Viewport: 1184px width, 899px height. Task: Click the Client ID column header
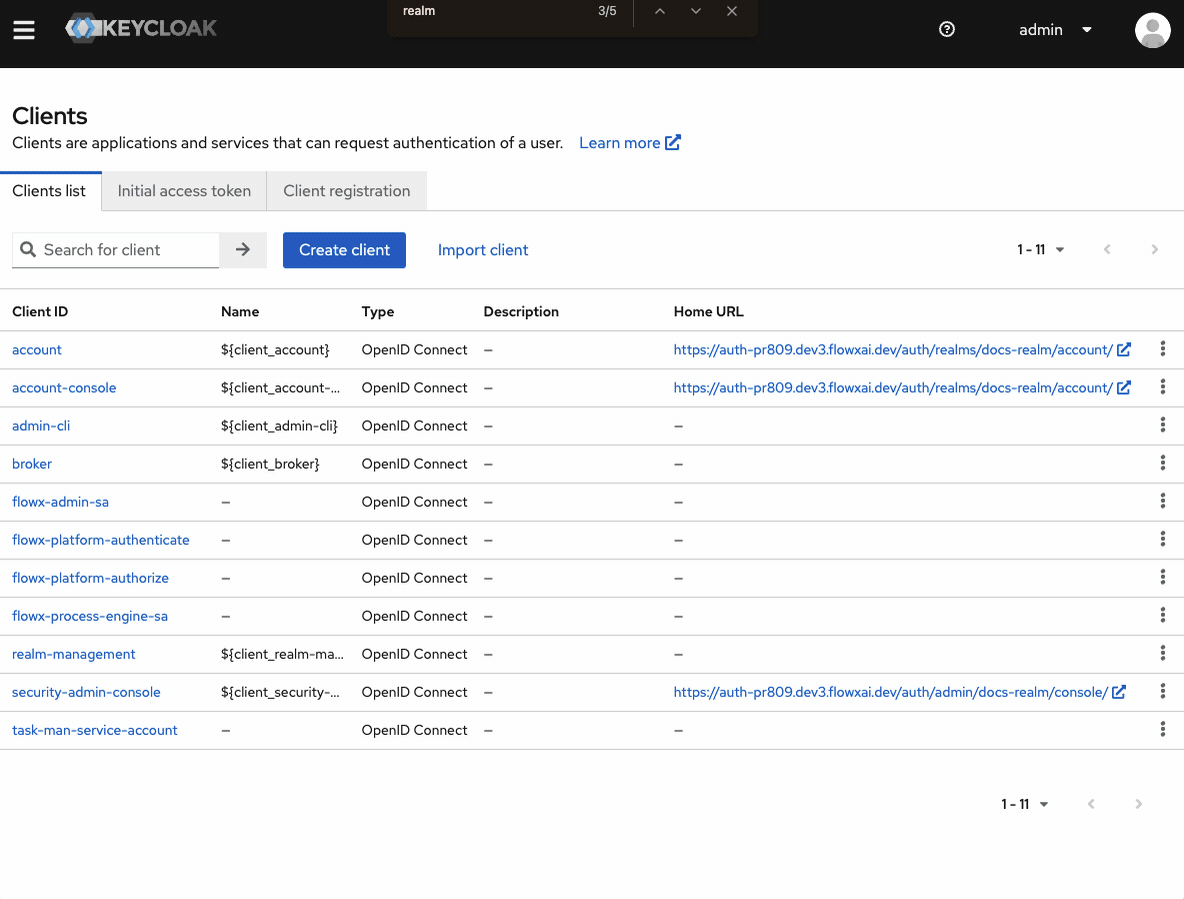[40, 312]
